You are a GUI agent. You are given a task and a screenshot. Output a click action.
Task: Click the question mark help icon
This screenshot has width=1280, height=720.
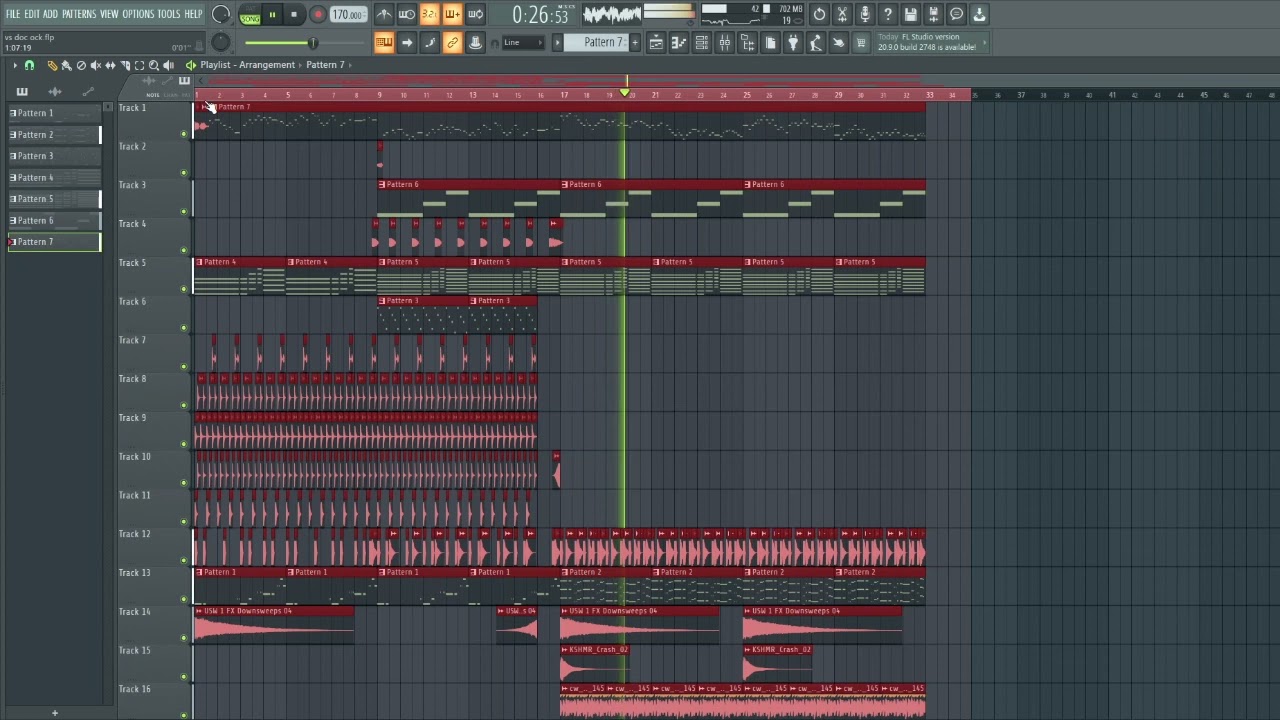click(x=888, y=14)
